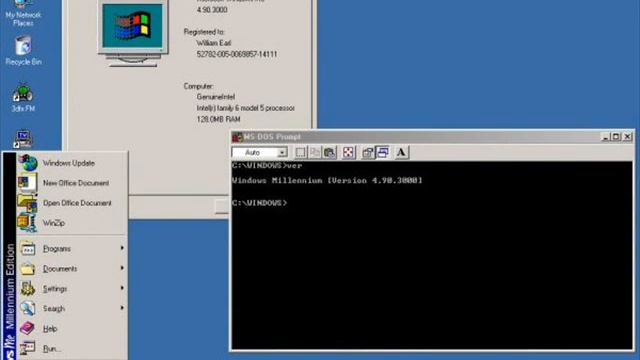Click the Font 'A' button in MS-DOS Prompt
Viewport: 640px width, 360px height.
(401, 152)
